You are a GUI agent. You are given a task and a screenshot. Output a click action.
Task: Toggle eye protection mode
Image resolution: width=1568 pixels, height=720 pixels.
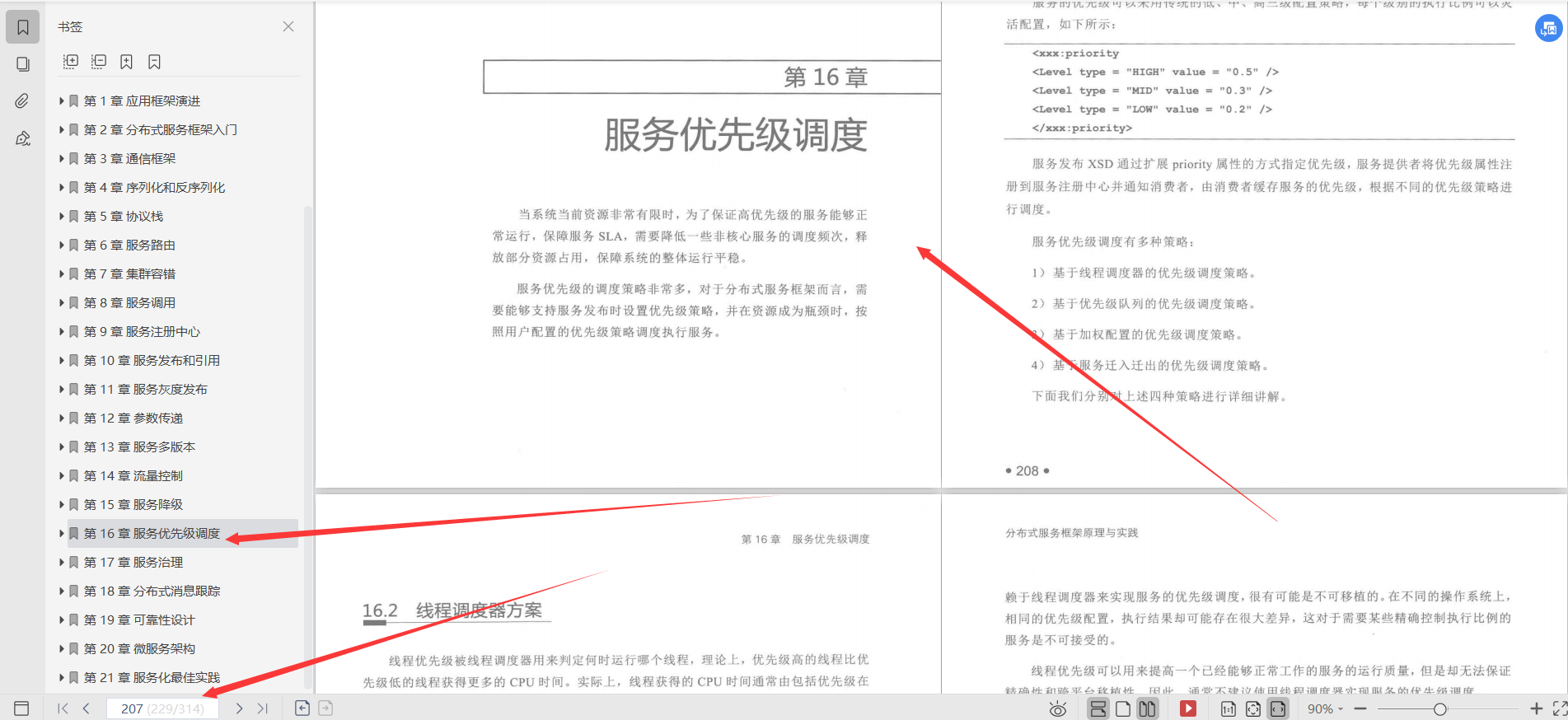coord(1058,708)
